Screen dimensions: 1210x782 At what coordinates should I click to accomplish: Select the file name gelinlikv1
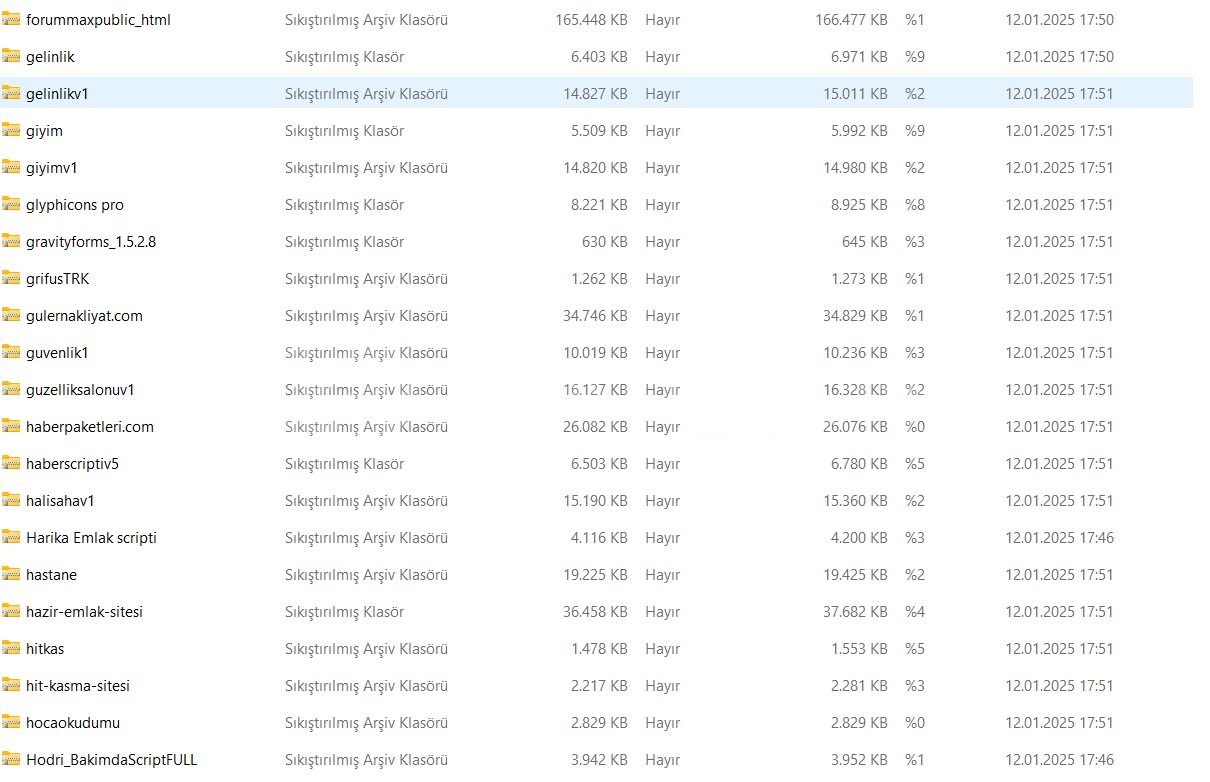57,94
